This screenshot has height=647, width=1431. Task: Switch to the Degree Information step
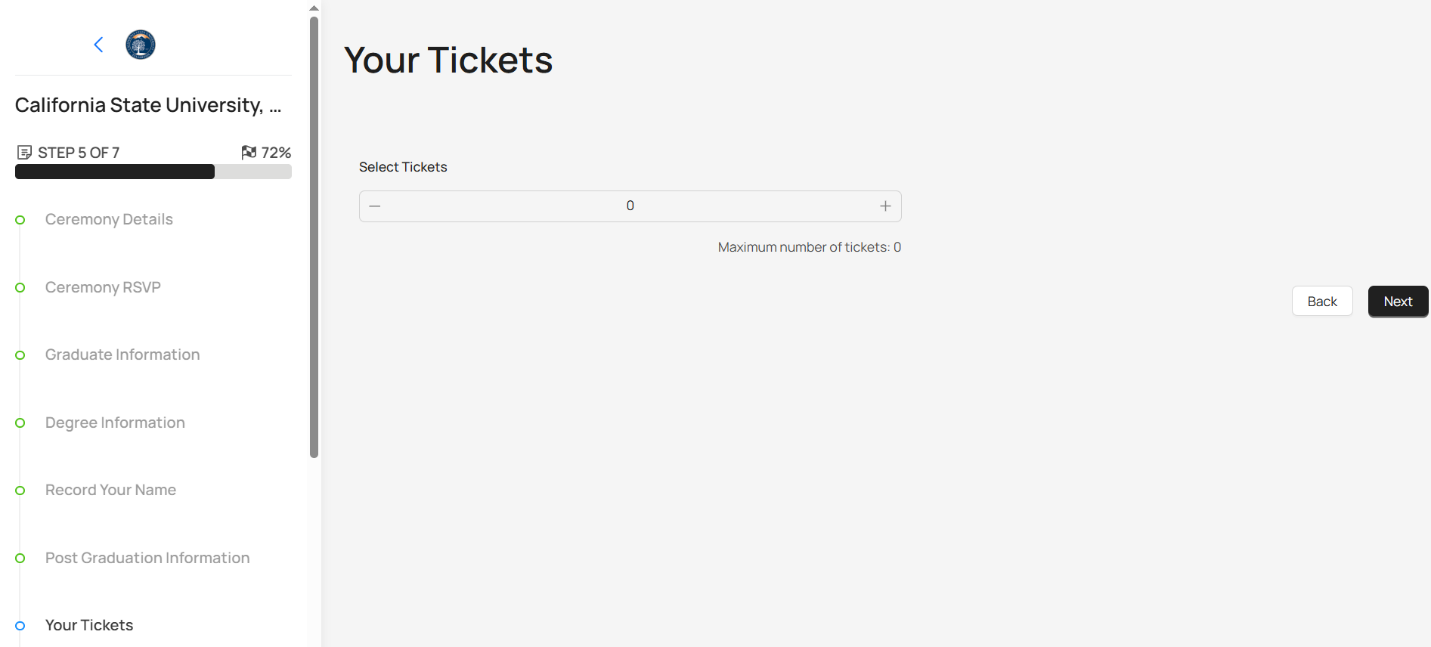tap(114, 422)
